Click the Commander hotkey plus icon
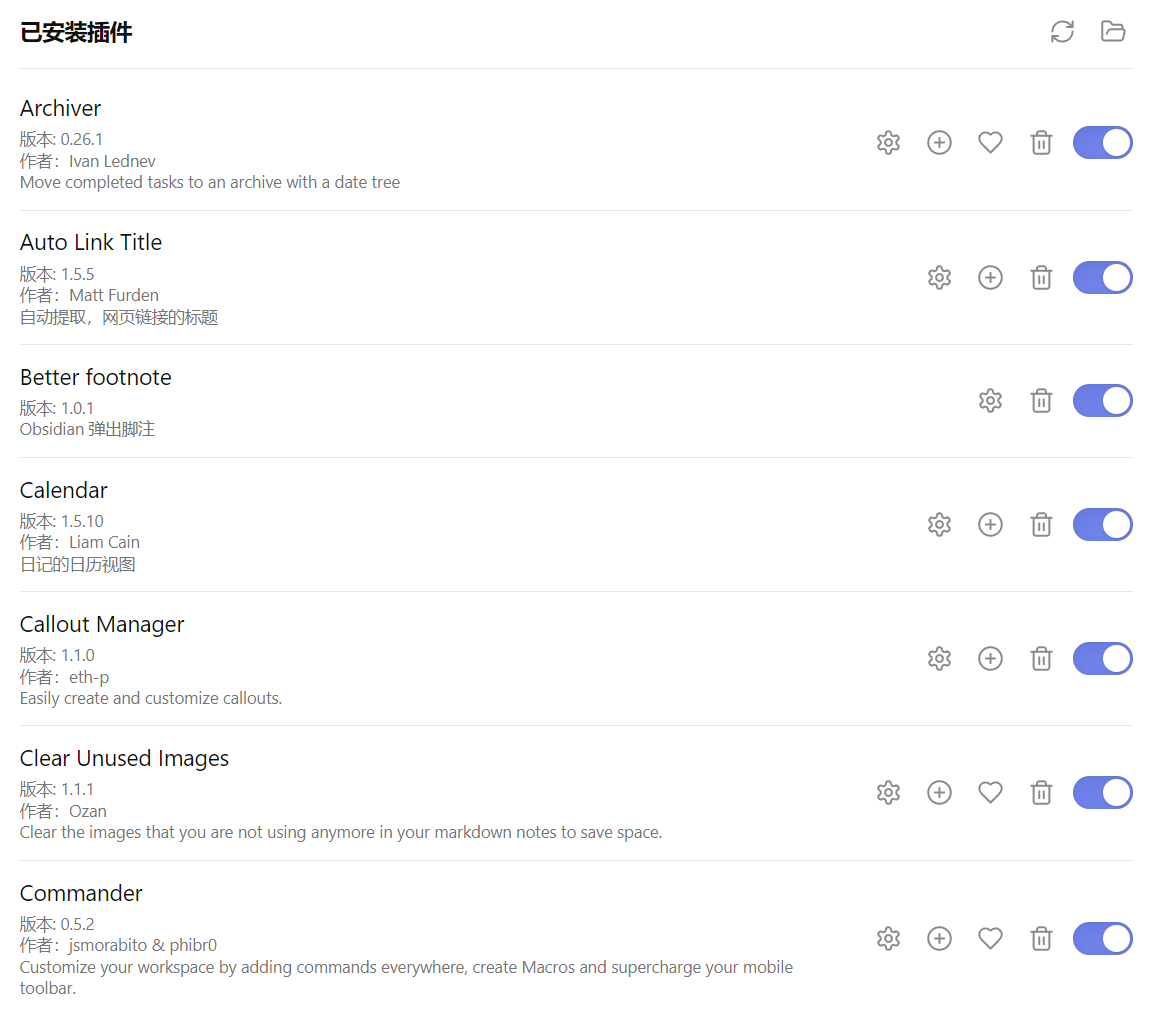 (x=939, y=939)
